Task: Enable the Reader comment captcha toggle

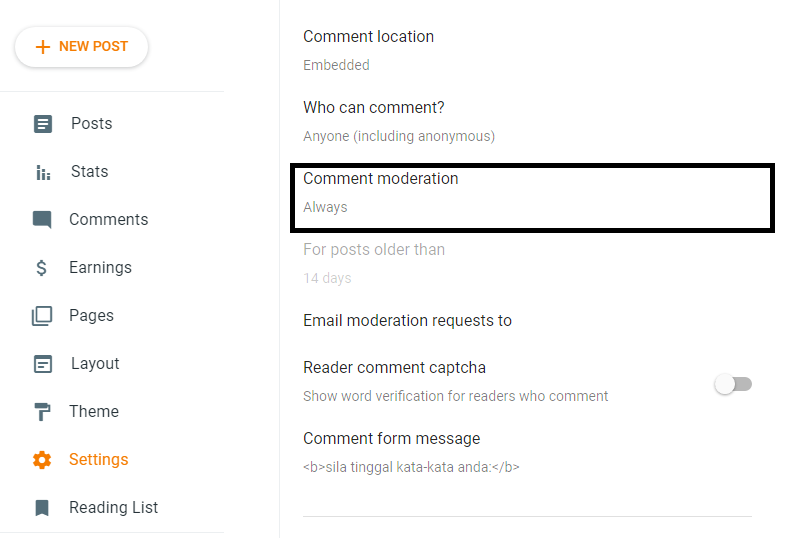Action: pos(733,384)
